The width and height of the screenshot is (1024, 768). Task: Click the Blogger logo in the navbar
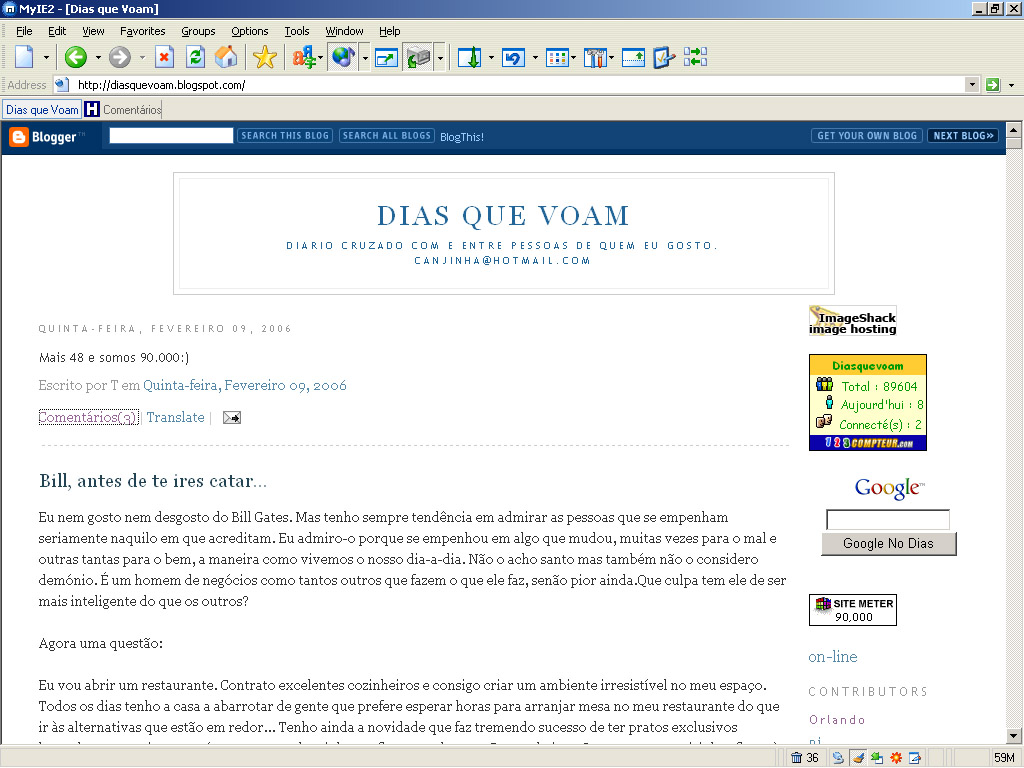47,137
